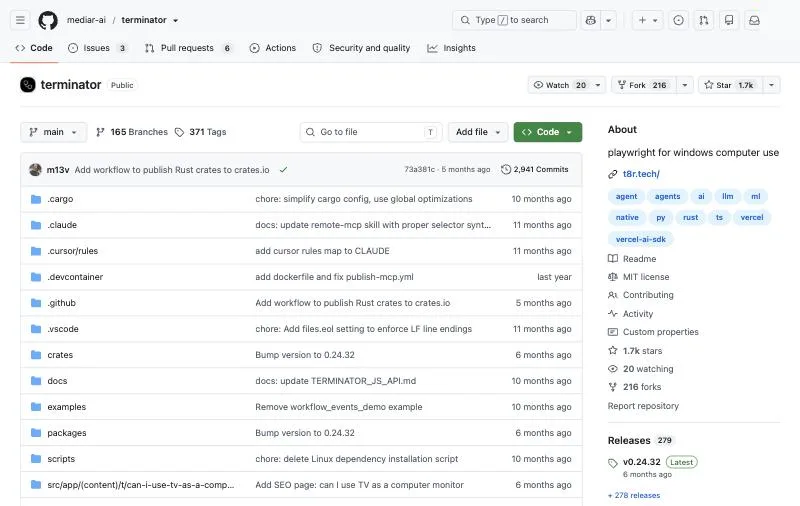Switch to the Actions tab
This screenshot has width=800, height=506.
(x=273, y=48)
